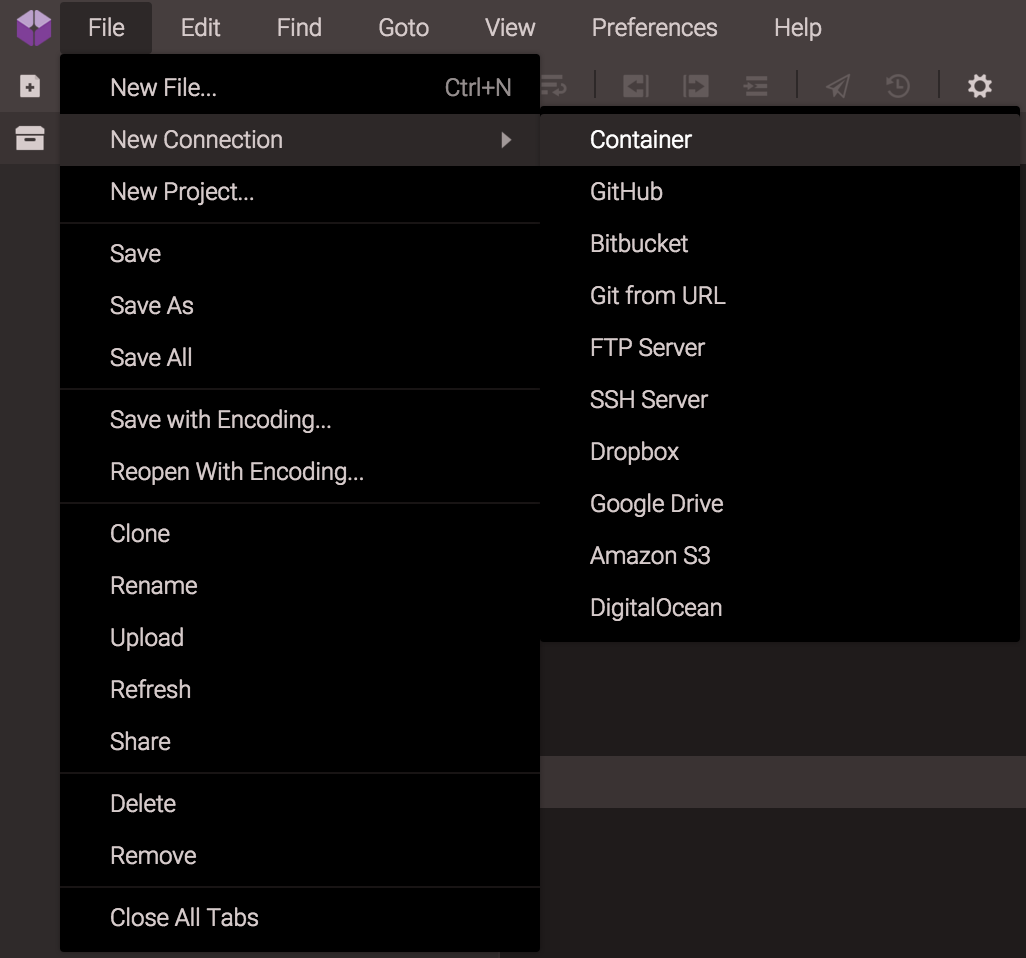Image resolution: width=1026 pixels, height=958 pixels.
Task: Open the Edit menu
Action: tap(200, 27)
